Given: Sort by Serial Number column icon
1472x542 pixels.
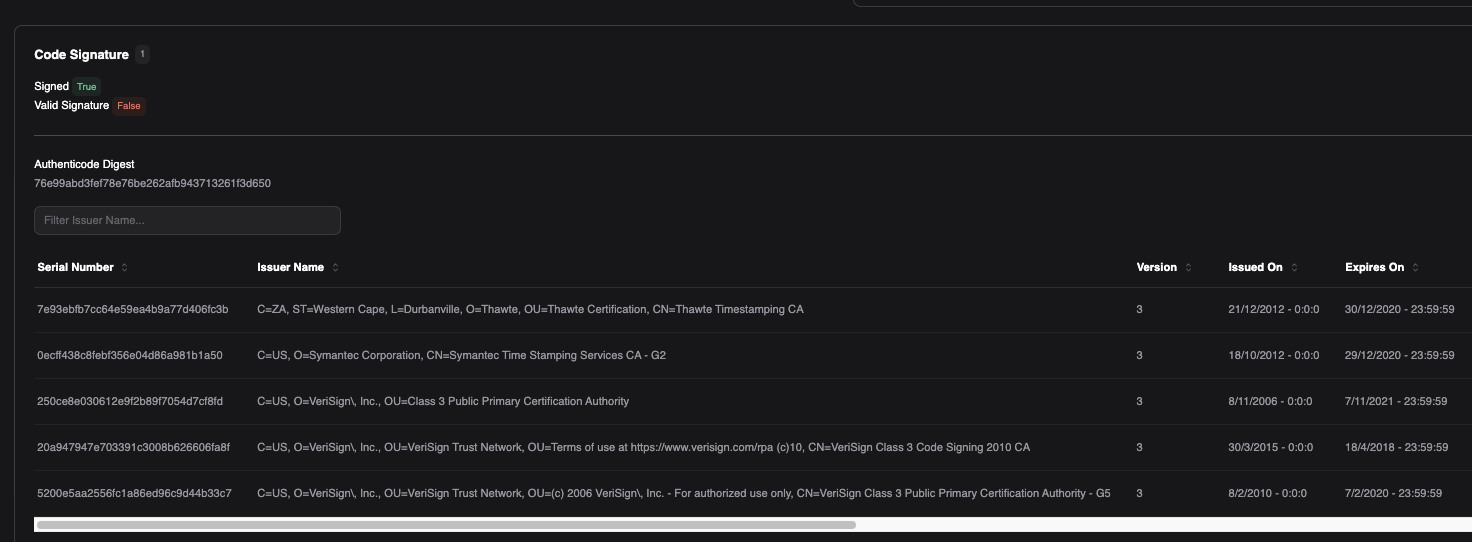Looking at the screenshot, I should pyautogui.click(x=124, y=267).
